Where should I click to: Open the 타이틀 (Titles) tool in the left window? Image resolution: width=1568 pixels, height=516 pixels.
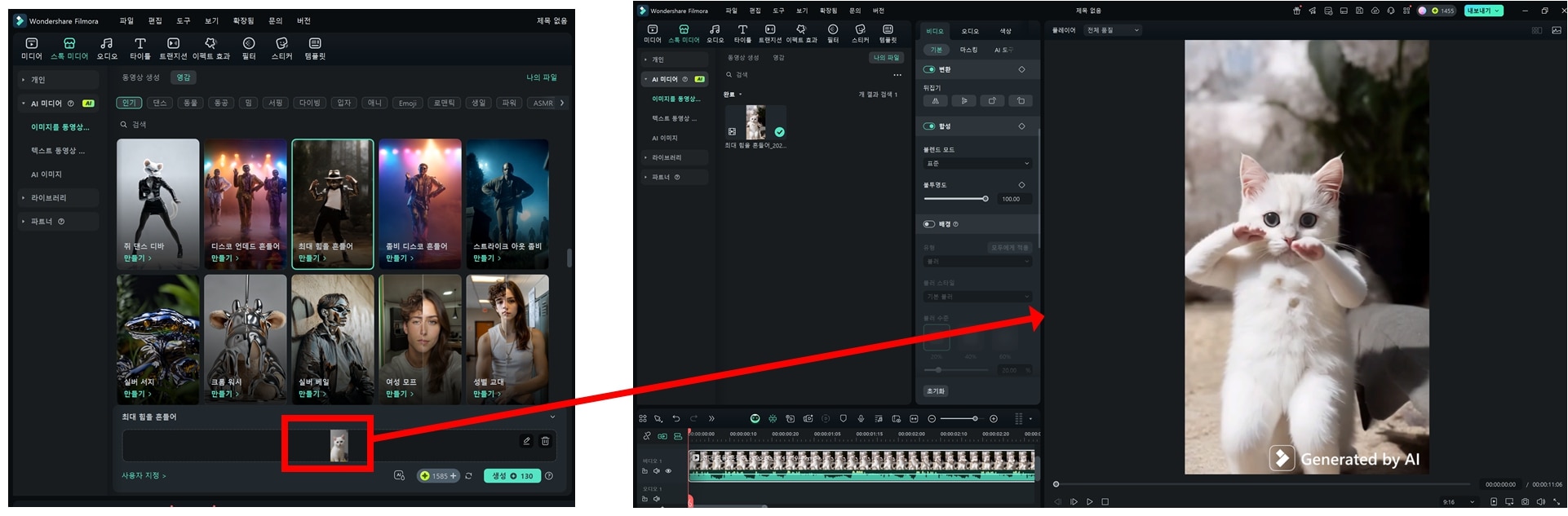[140, 48]
